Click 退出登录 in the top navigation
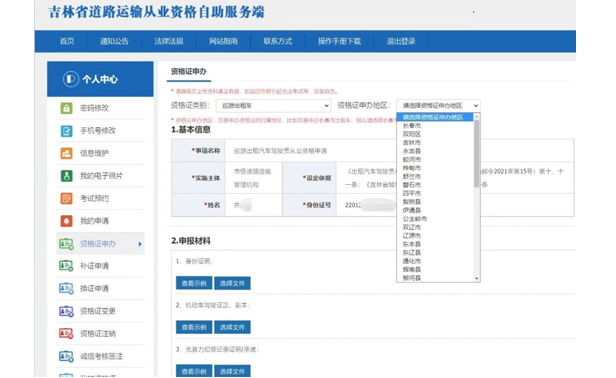616x378 pixels. coord(401,41)
